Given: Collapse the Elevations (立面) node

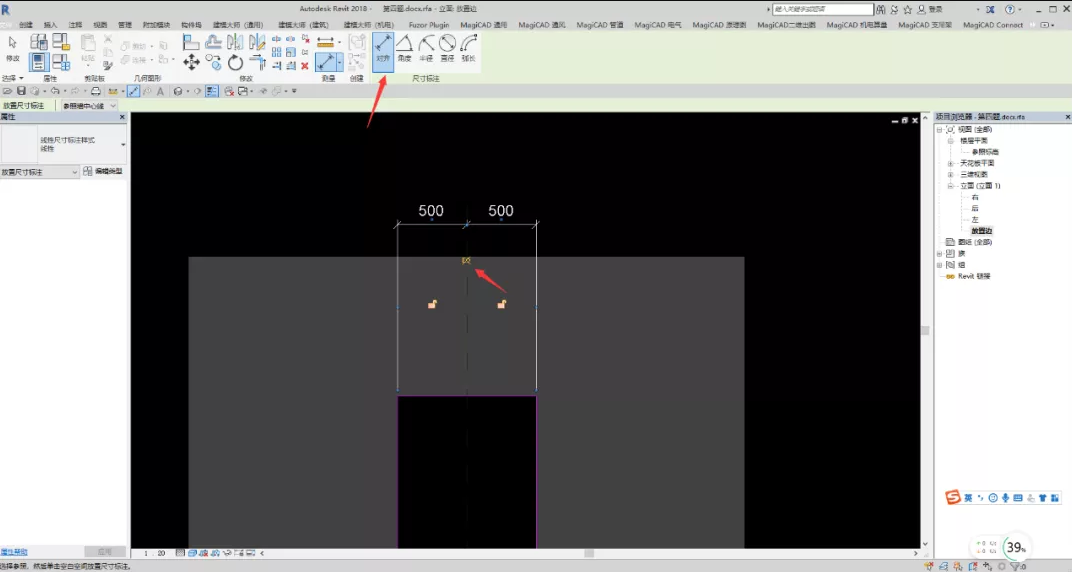Looking at the screenshot, I should (950, 186).
